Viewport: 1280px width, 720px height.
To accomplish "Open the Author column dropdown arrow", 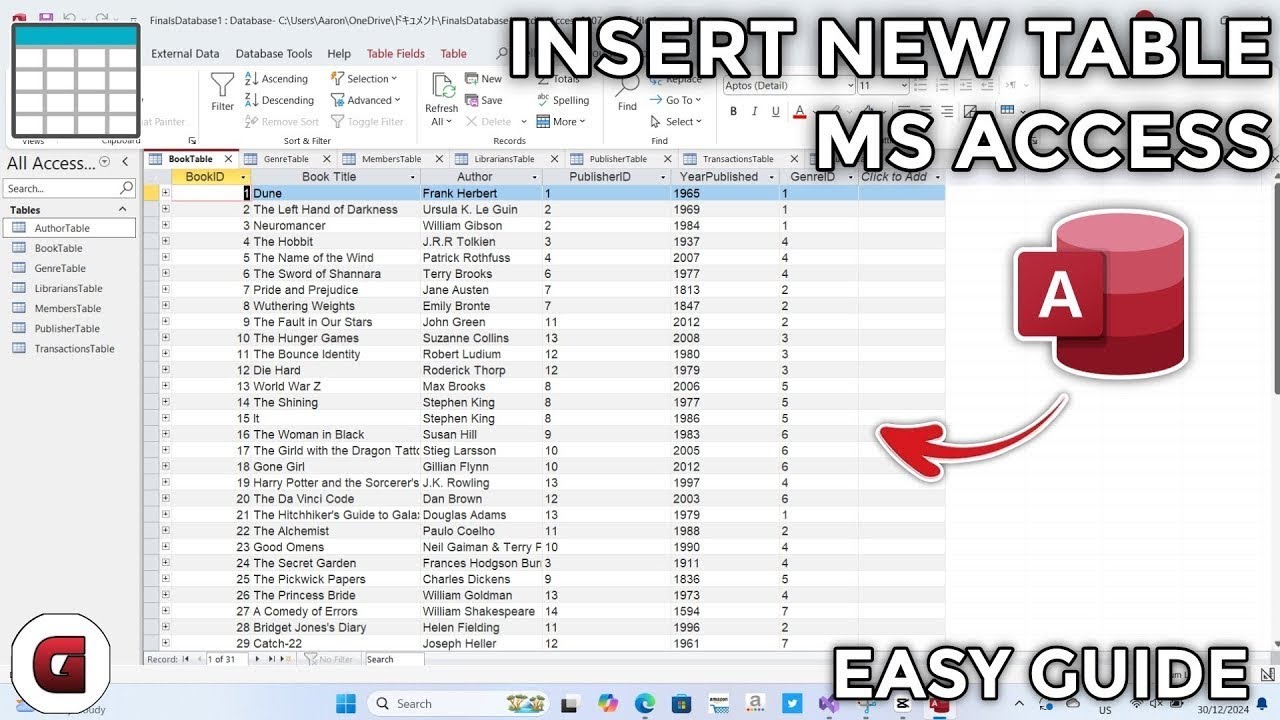I will coord(533,177).
